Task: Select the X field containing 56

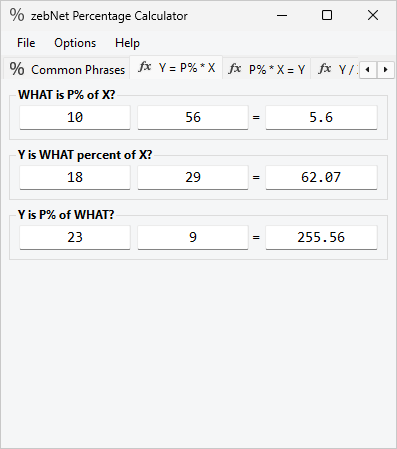Action: [193, 117]
